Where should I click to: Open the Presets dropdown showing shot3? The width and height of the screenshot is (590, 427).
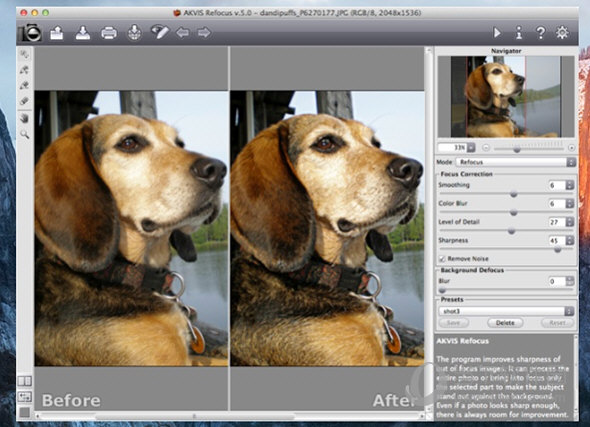(506, 311)
